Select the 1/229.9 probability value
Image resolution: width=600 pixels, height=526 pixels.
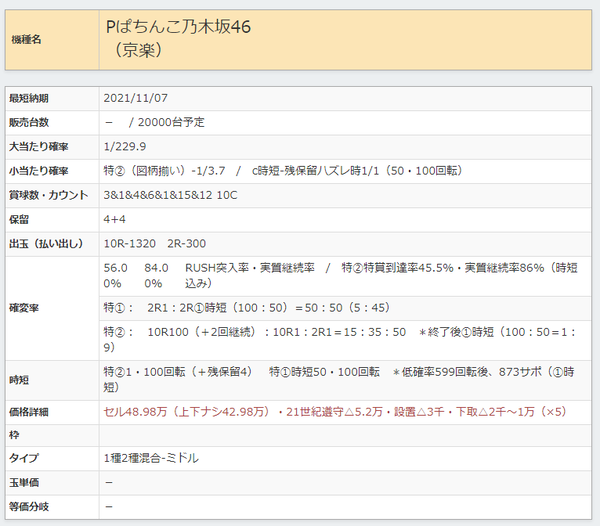tap(125, 147)
